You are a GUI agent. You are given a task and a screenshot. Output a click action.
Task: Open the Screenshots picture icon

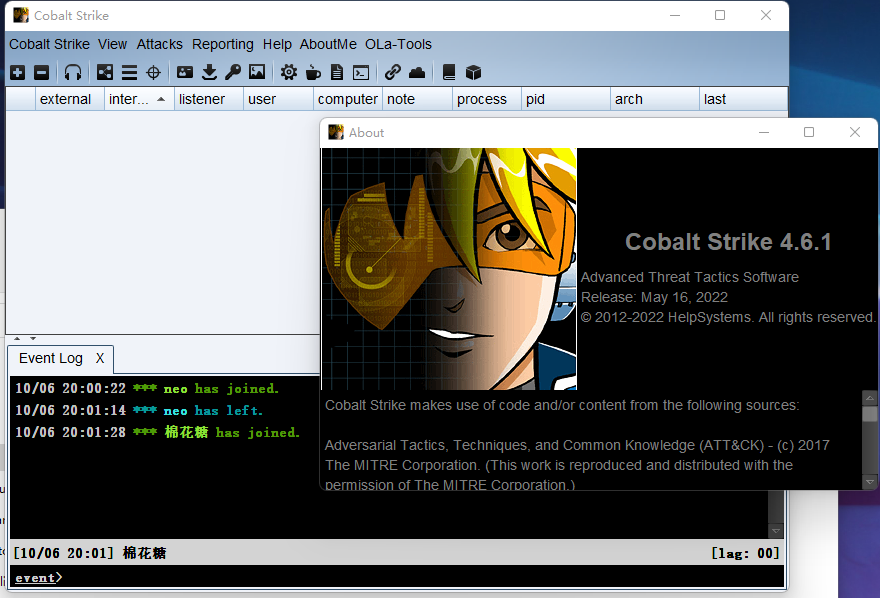click(257, 72)
